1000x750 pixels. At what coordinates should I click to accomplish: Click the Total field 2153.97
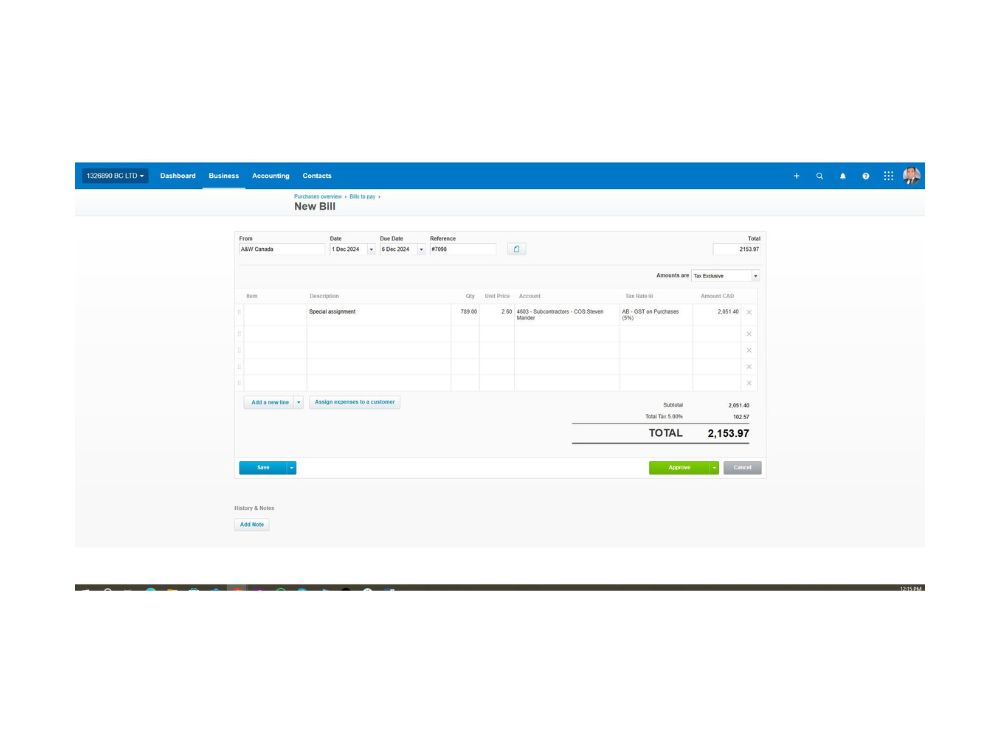click(x=737, y=249)
